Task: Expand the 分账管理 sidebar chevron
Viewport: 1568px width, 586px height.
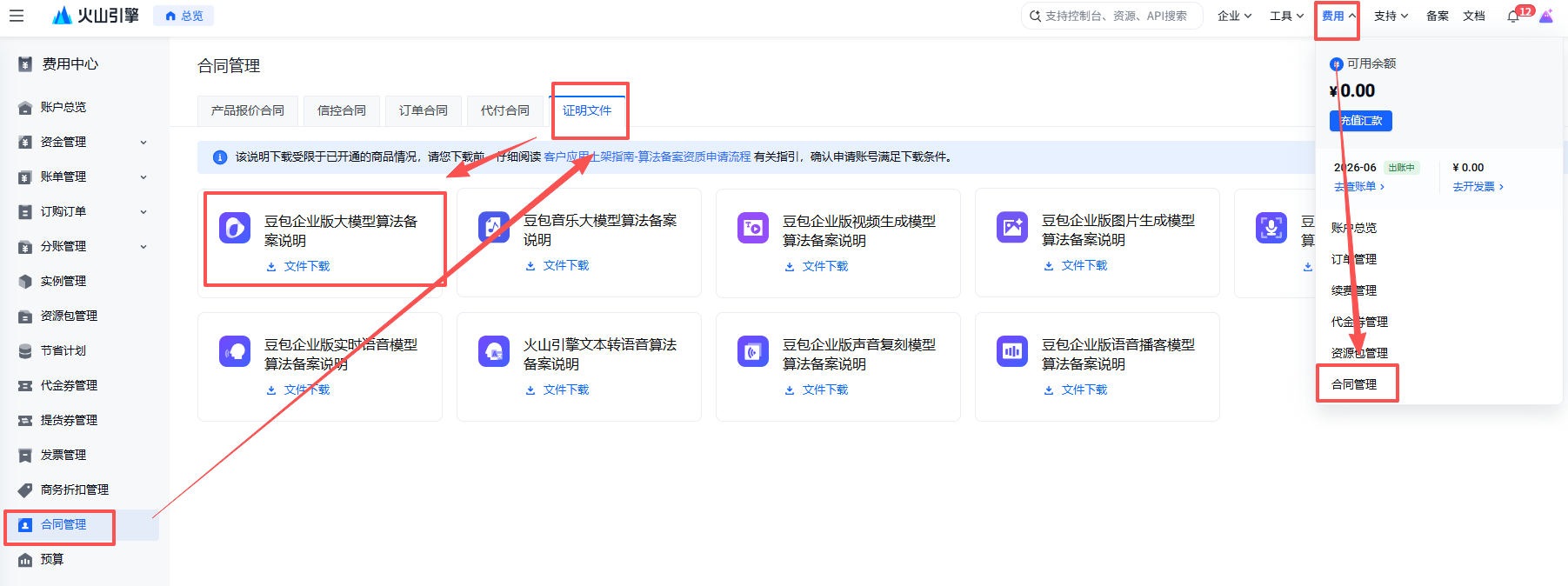Action: (143, 246)
